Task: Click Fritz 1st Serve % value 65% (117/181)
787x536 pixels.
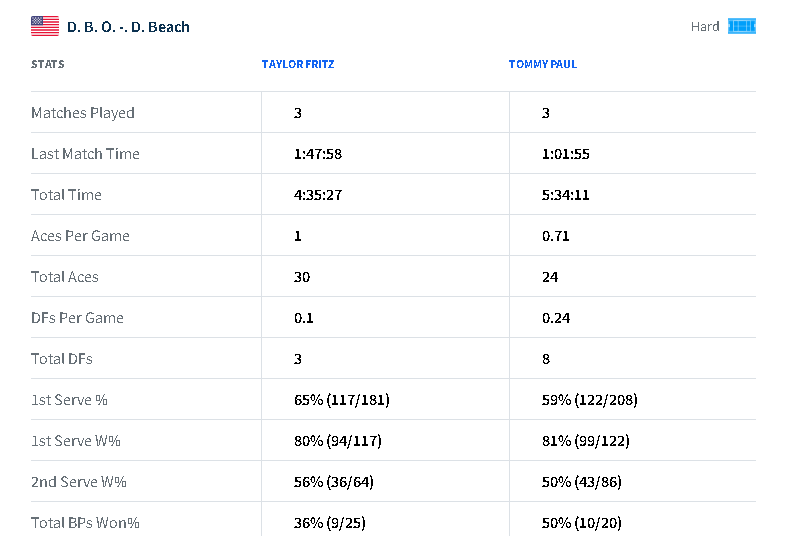Action: (341, 400)
